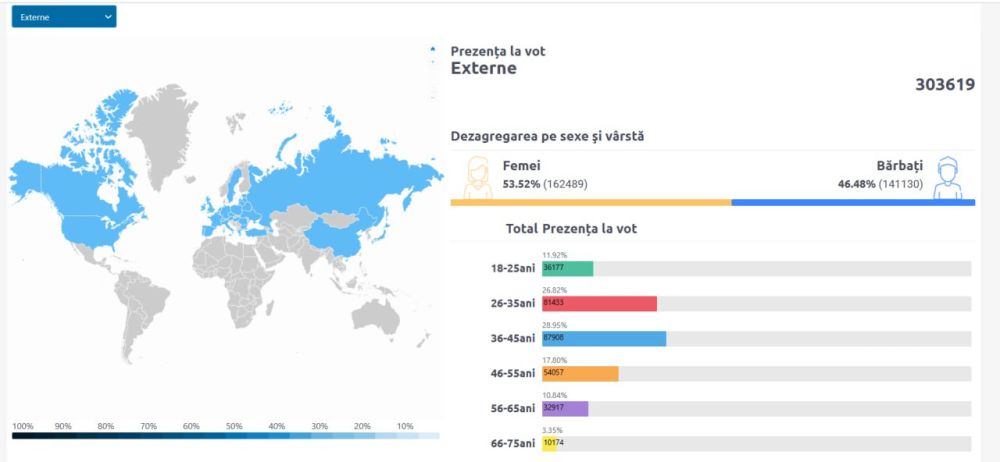Select the blue 36-45ani bar
The height and width of the screenshot is (462, 1000).
click(x=604, y=338)
